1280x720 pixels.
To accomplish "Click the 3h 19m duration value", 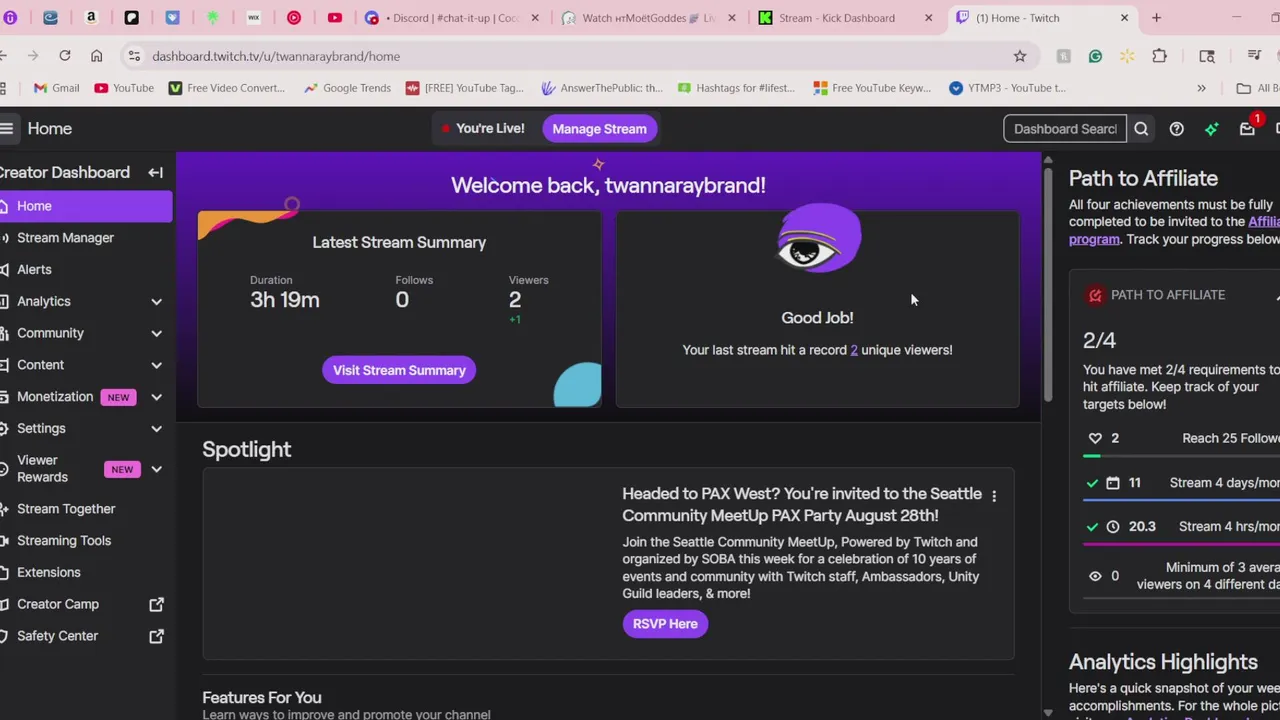I will click(285, 300).
